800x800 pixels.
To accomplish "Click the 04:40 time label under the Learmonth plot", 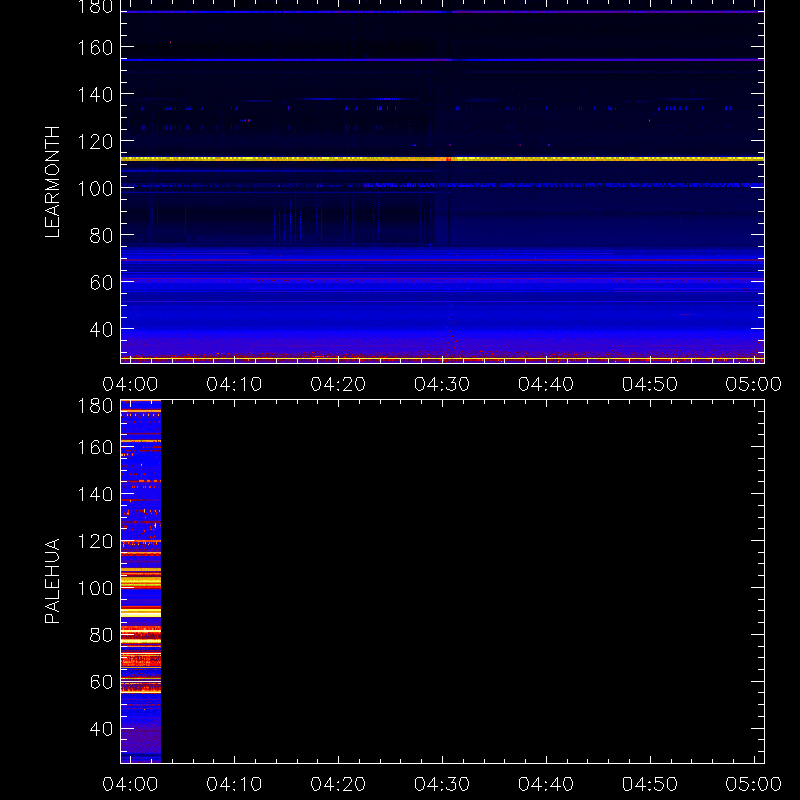I will [546, 384].
